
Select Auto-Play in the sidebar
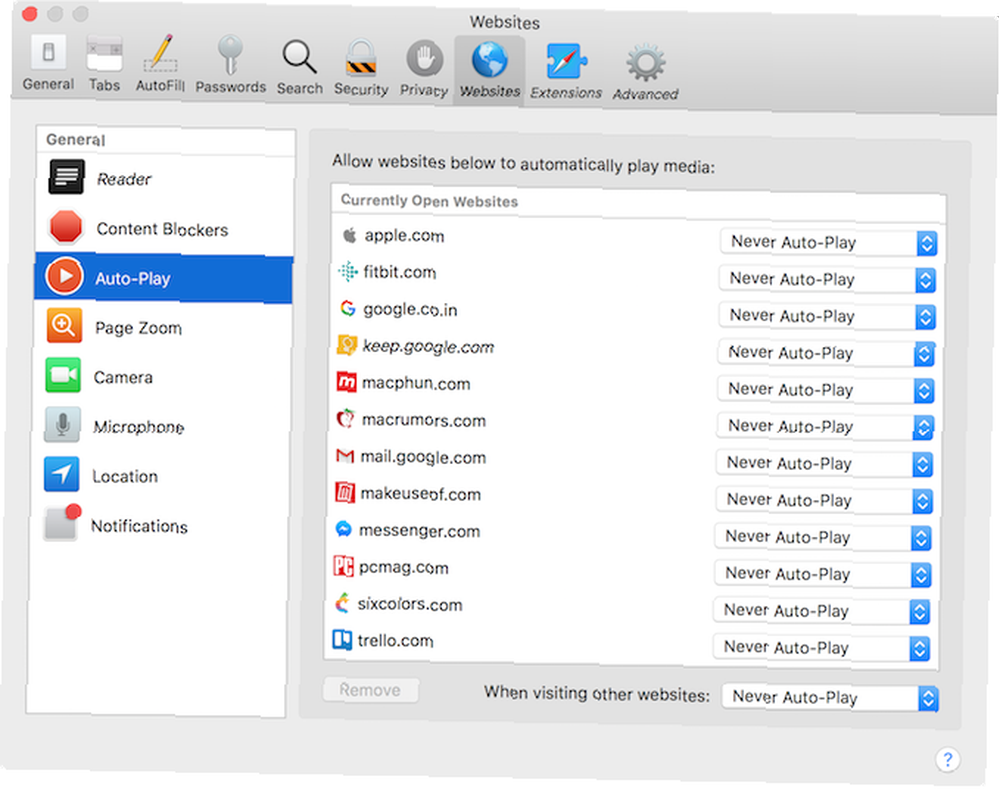point(164,278)
